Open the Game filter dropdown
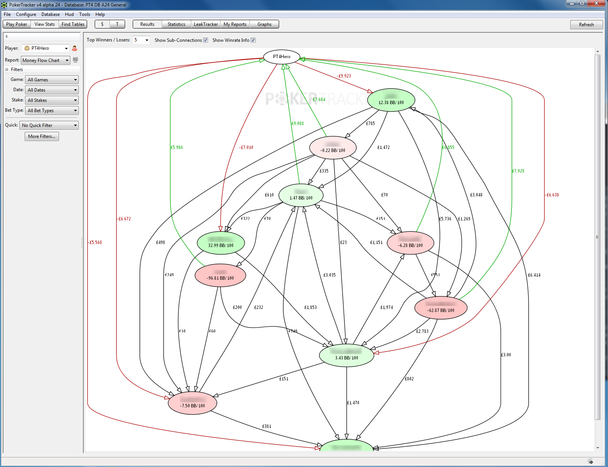Image resolution: width=608 pixels, height=467 pixels. pyautogui.click(x=52, y=80)
